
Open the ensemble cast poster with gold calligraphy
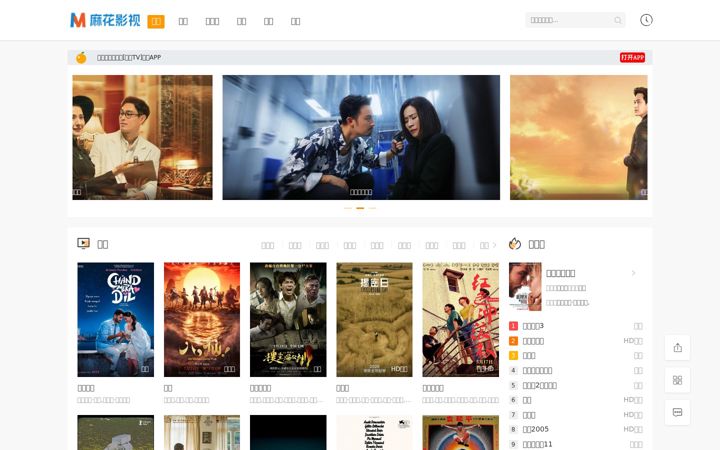pyautogui.click(x=288, y=320)
